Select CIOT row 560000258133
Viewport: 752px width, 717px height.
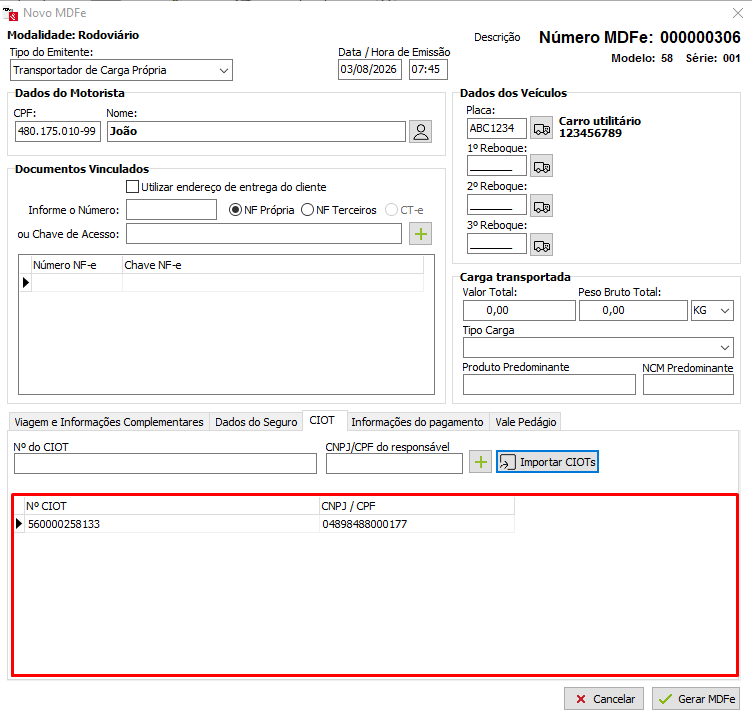(x=264, y=524)
